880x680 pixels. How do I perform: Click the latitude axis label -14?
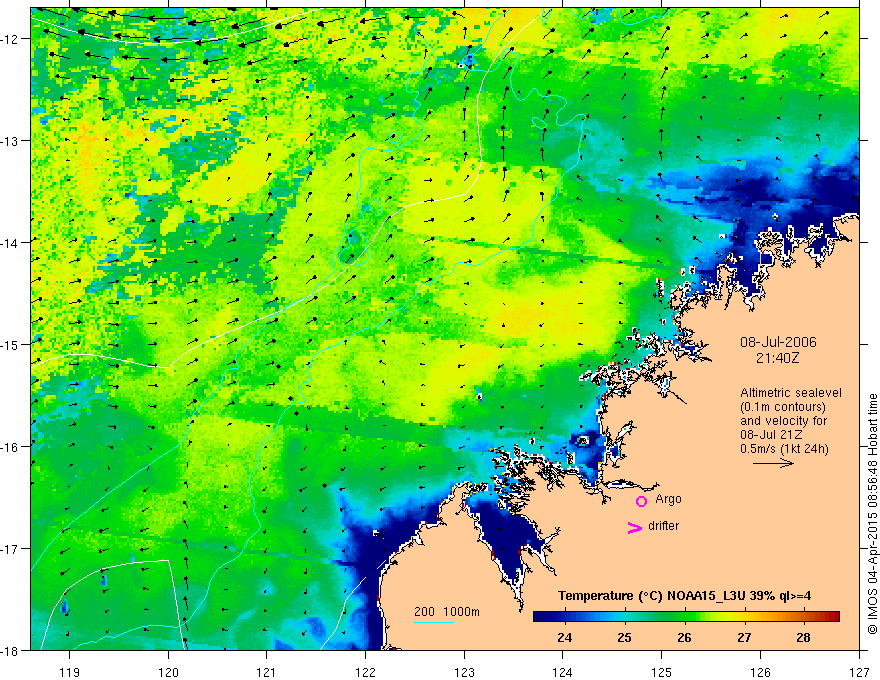(11, 243)
